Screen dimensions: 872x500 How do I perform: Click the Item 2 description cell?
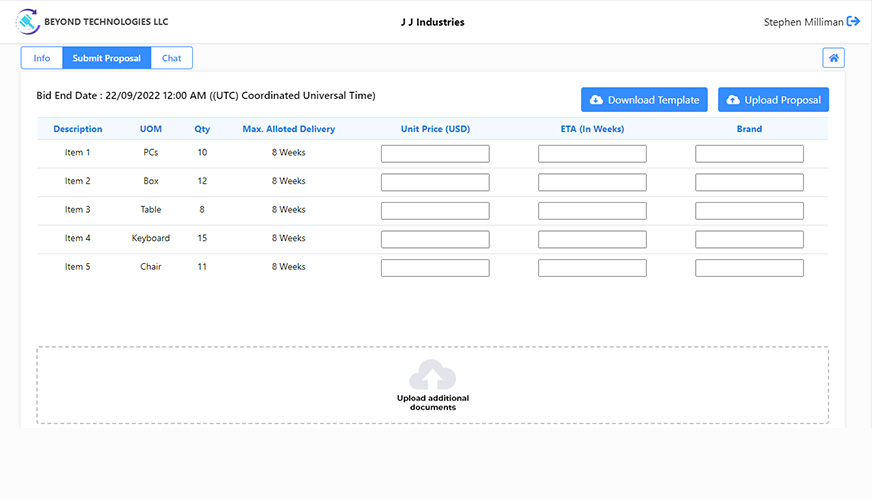point(77,181)
